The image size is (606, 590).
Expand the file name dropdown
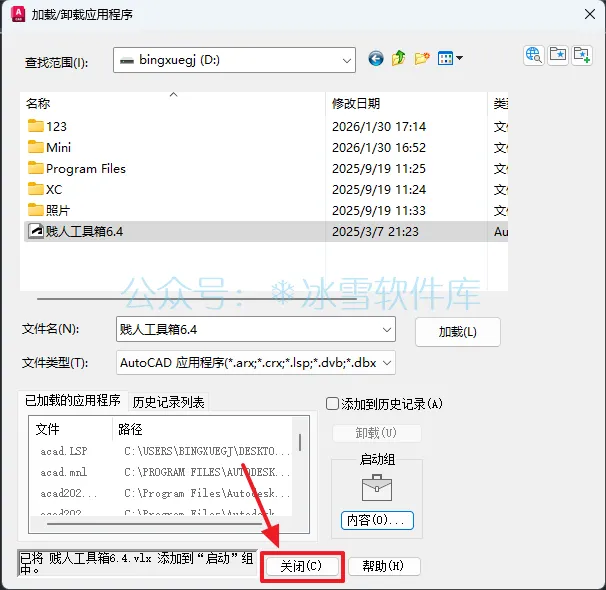pyautogui.click(x=386, y=330)
